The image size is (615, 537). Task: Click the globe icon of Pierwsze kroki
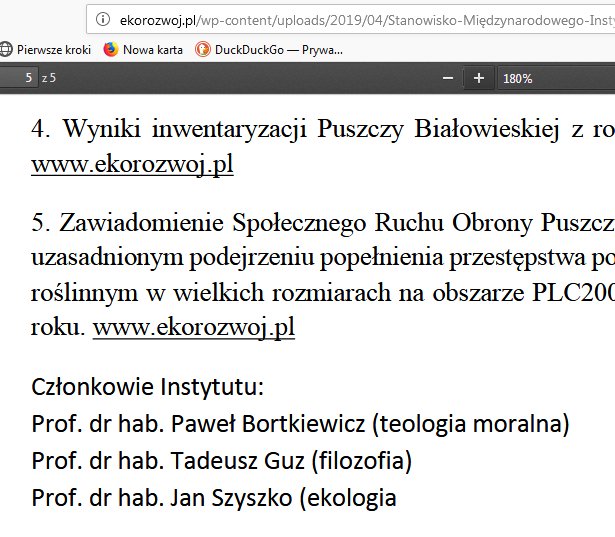[6, 49]
